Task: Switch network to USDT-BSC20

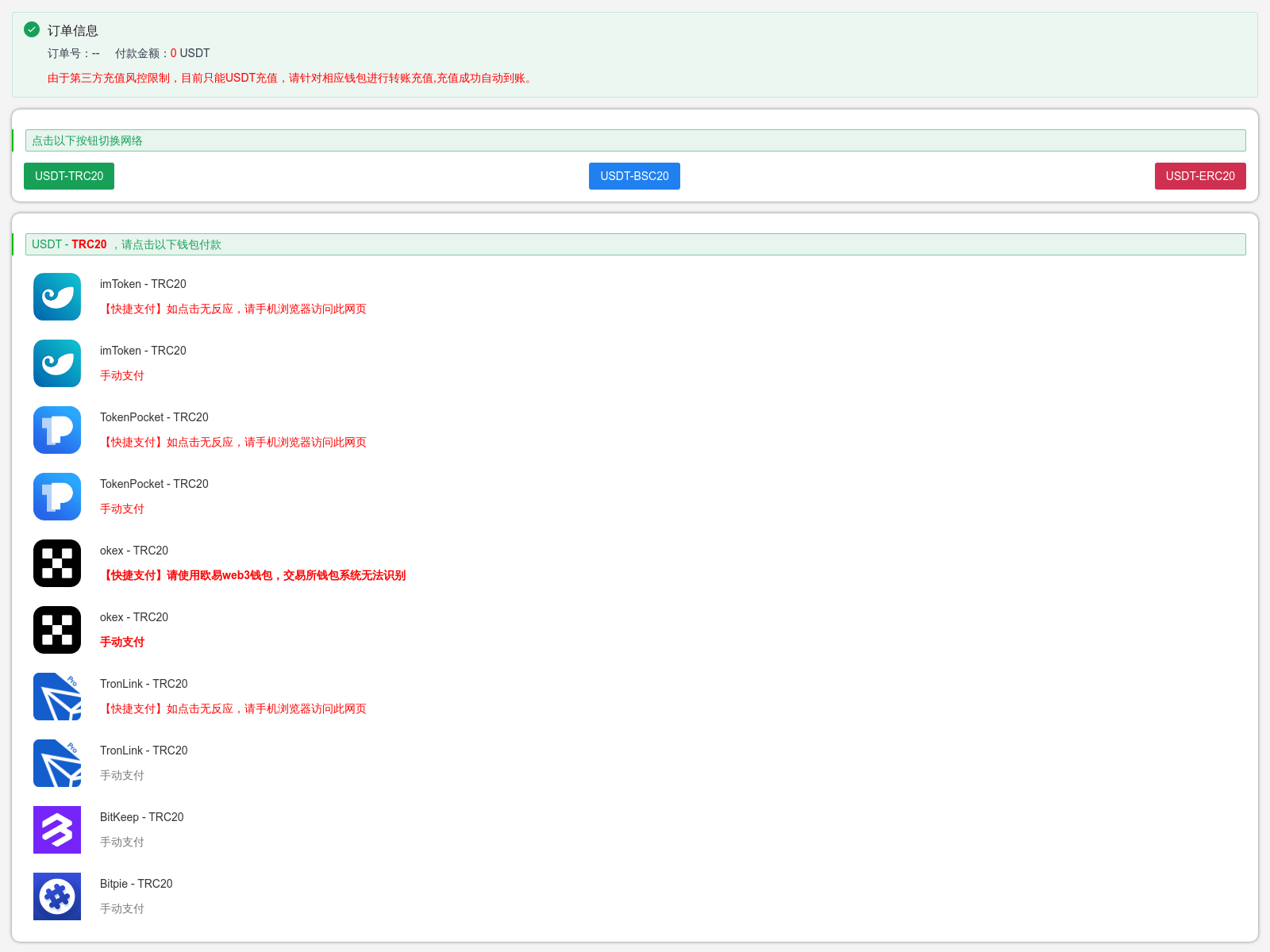Action: 634,176
